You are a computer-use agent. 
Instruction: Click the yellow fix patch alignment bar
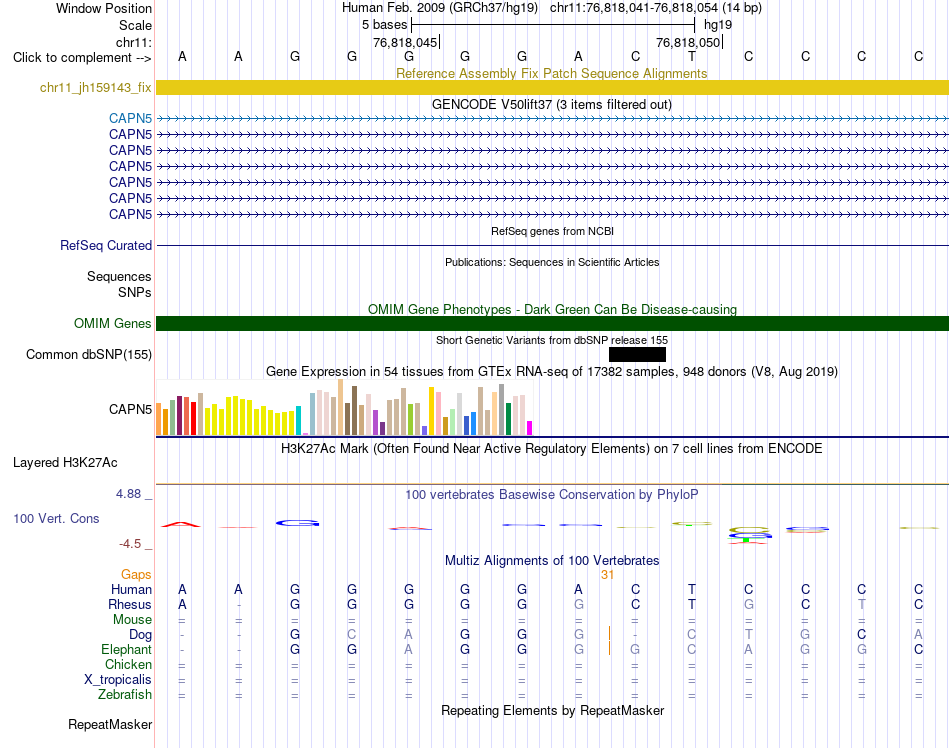(x=552, y=87)
